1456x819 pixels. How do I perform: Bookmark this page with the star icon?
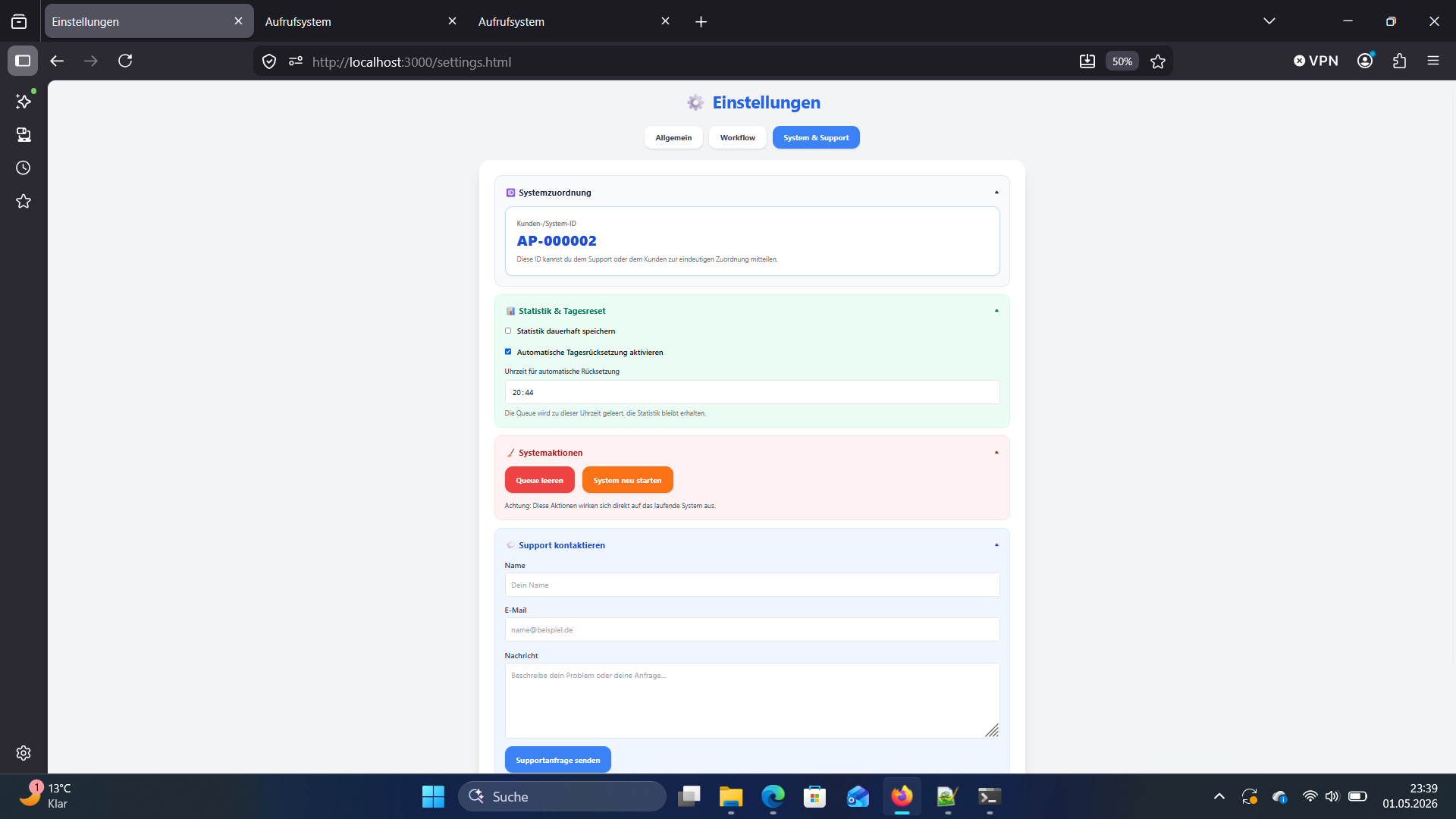point(1157,61)
